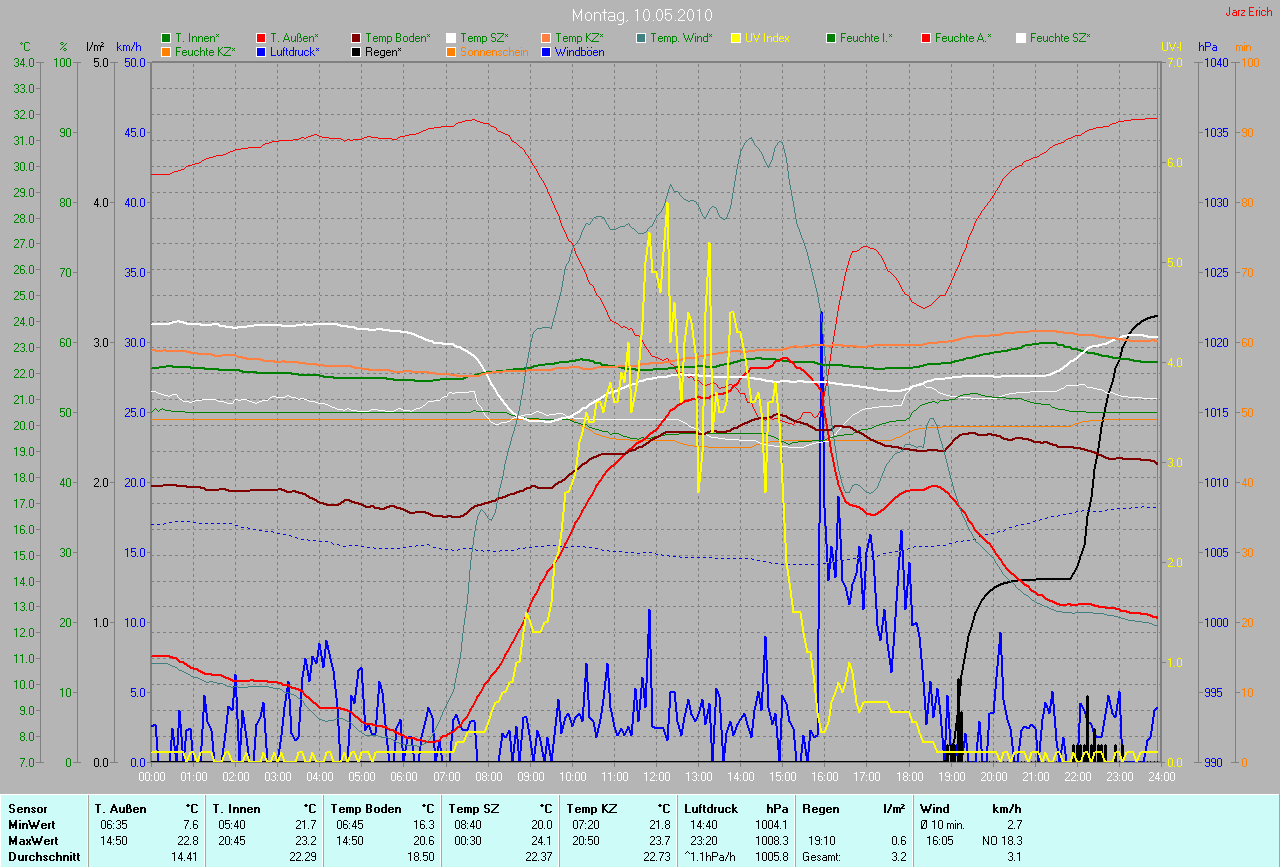Click the white swatch next to Temp SZ

(x=452, y=38)
